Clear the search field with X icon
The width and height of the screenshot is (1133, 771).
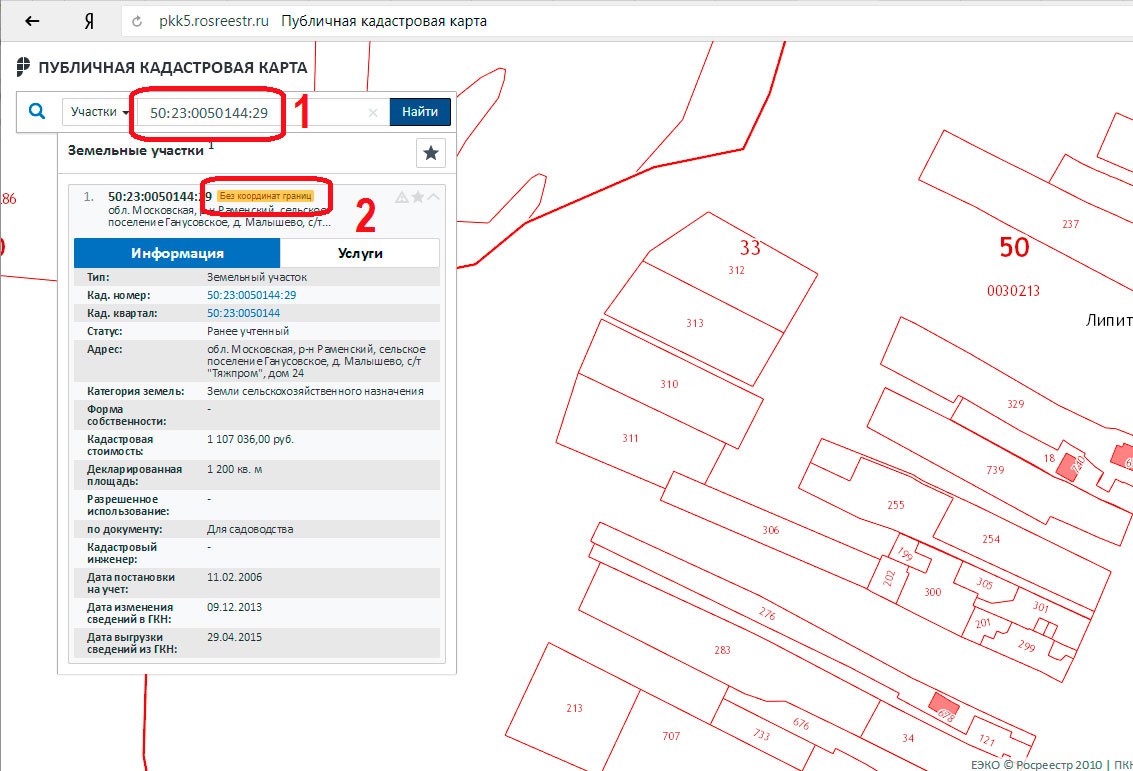coord(373,112)
